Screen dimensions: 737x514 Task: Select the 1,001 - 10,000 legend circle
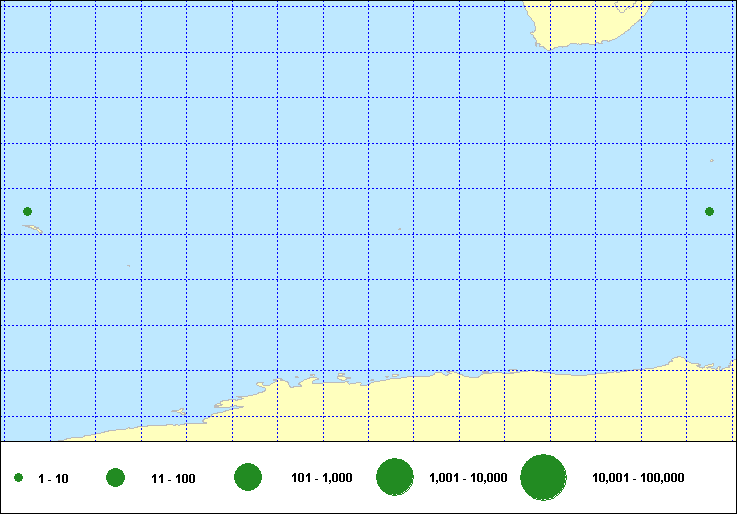pyautogui.click(x=395, y=478)
